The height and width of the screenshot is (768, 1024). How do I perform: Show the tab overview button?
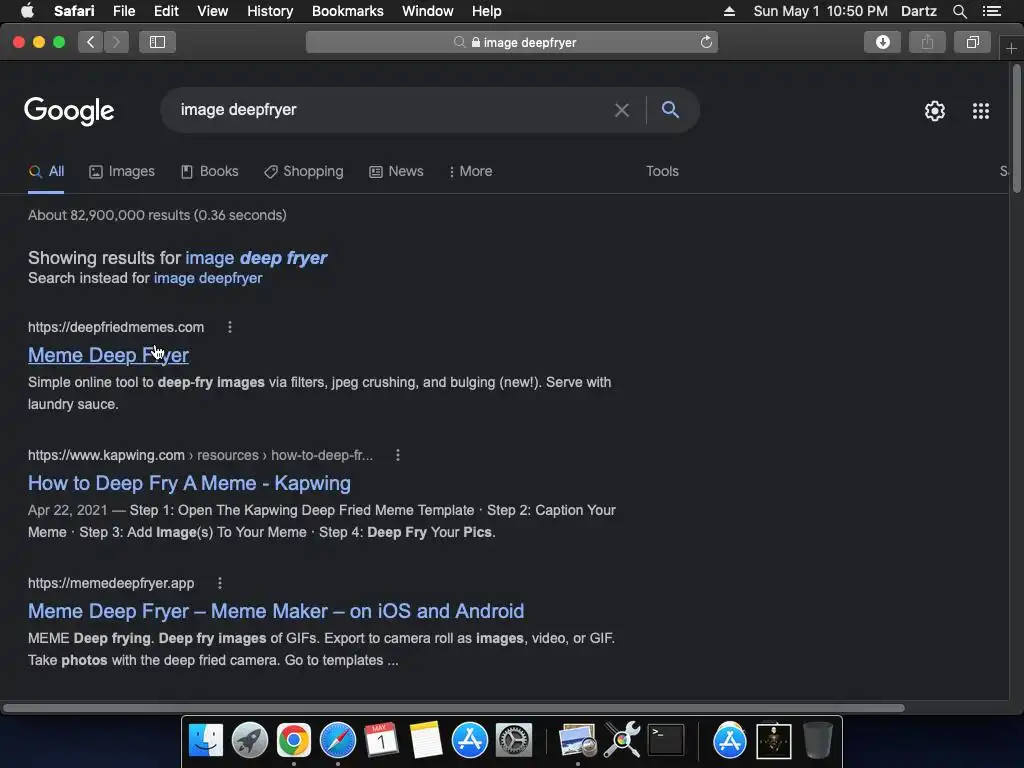pos(972,42)
